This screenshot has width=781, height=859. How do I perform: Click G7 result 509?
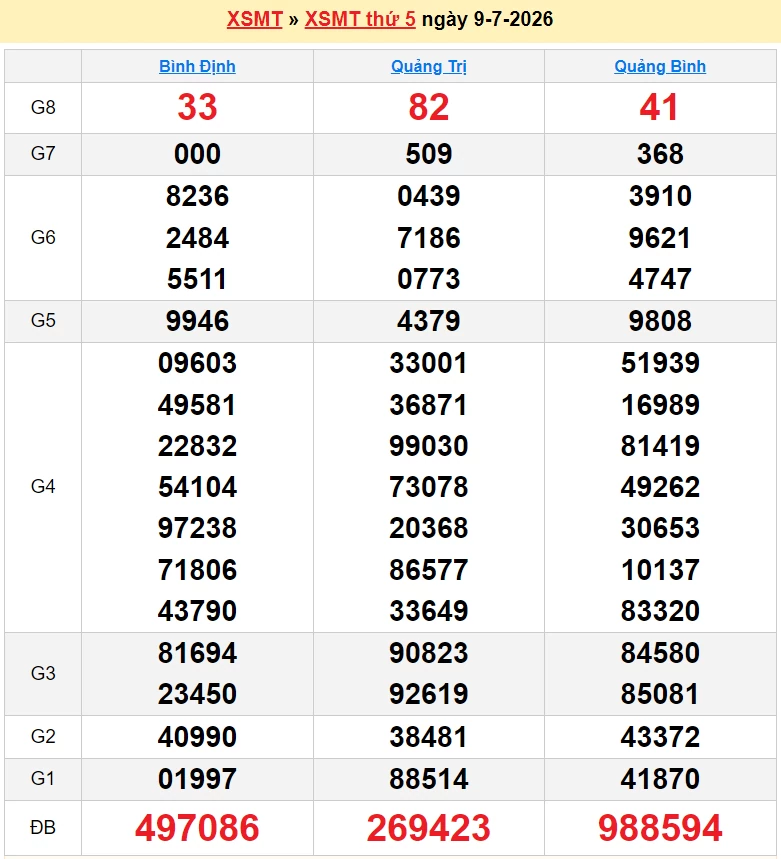click(429, 154)
